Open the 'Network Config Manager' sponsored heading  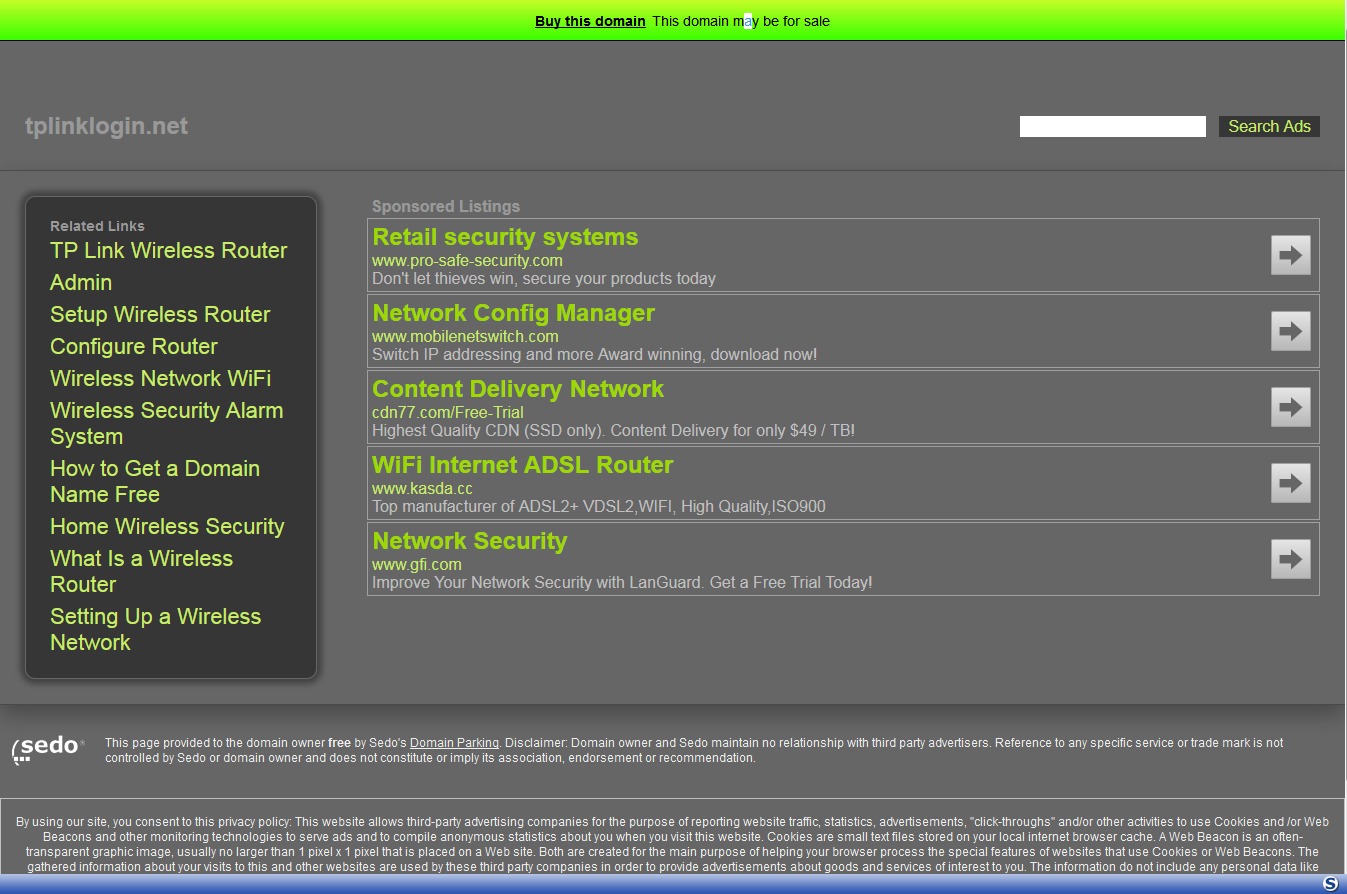[514, 313]
